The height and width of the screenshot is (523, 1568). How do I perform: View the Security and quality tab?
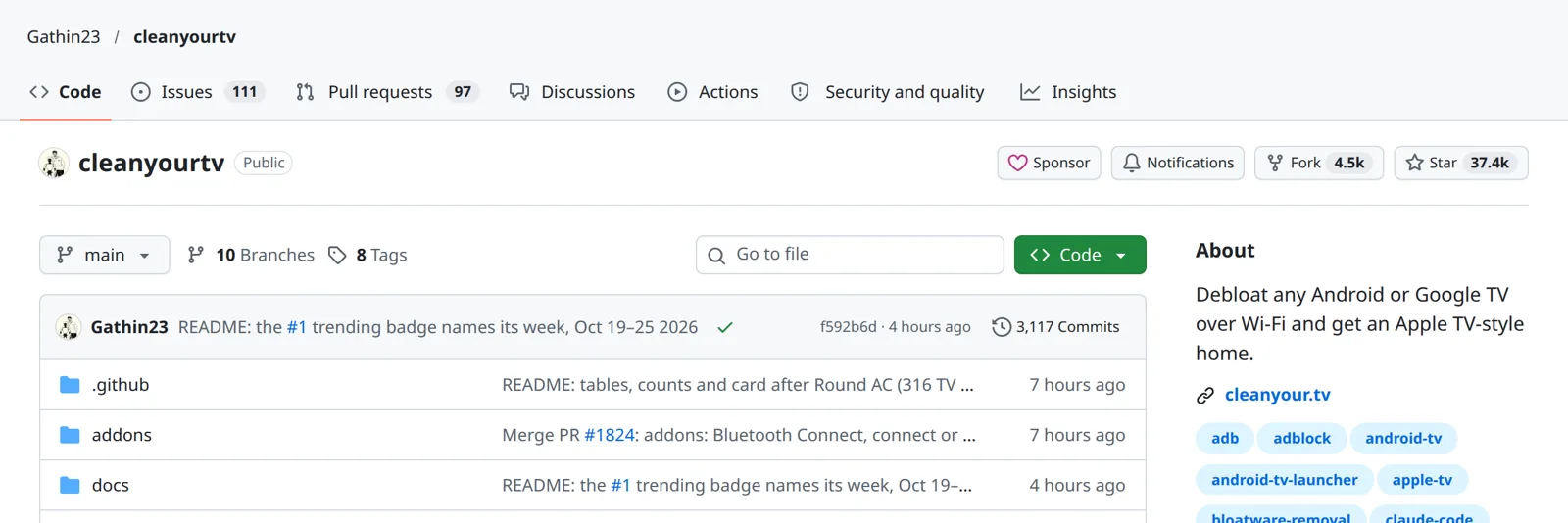[x=887, y=92]
